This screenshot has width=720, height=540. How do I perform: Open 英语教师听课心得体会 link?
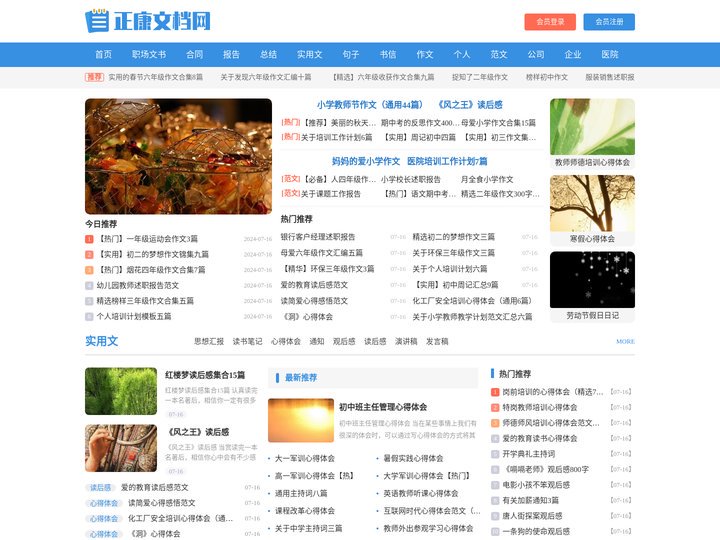[421, 493]
